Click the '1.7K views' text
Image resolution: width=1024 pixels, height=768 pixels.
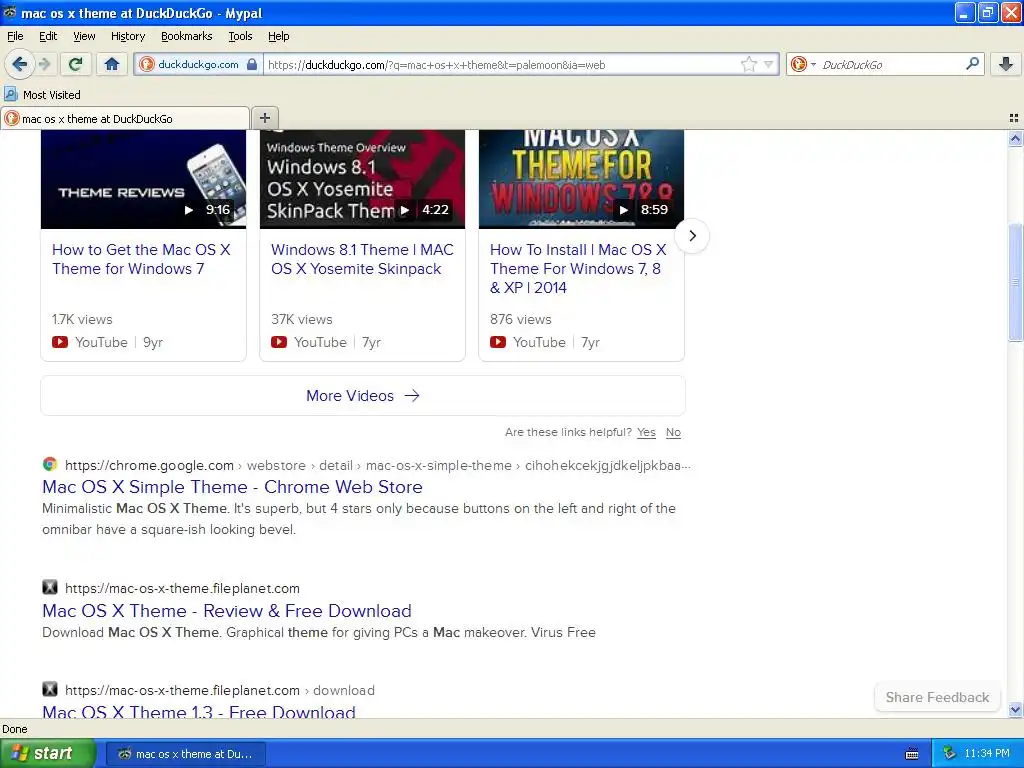coord(82,319)
